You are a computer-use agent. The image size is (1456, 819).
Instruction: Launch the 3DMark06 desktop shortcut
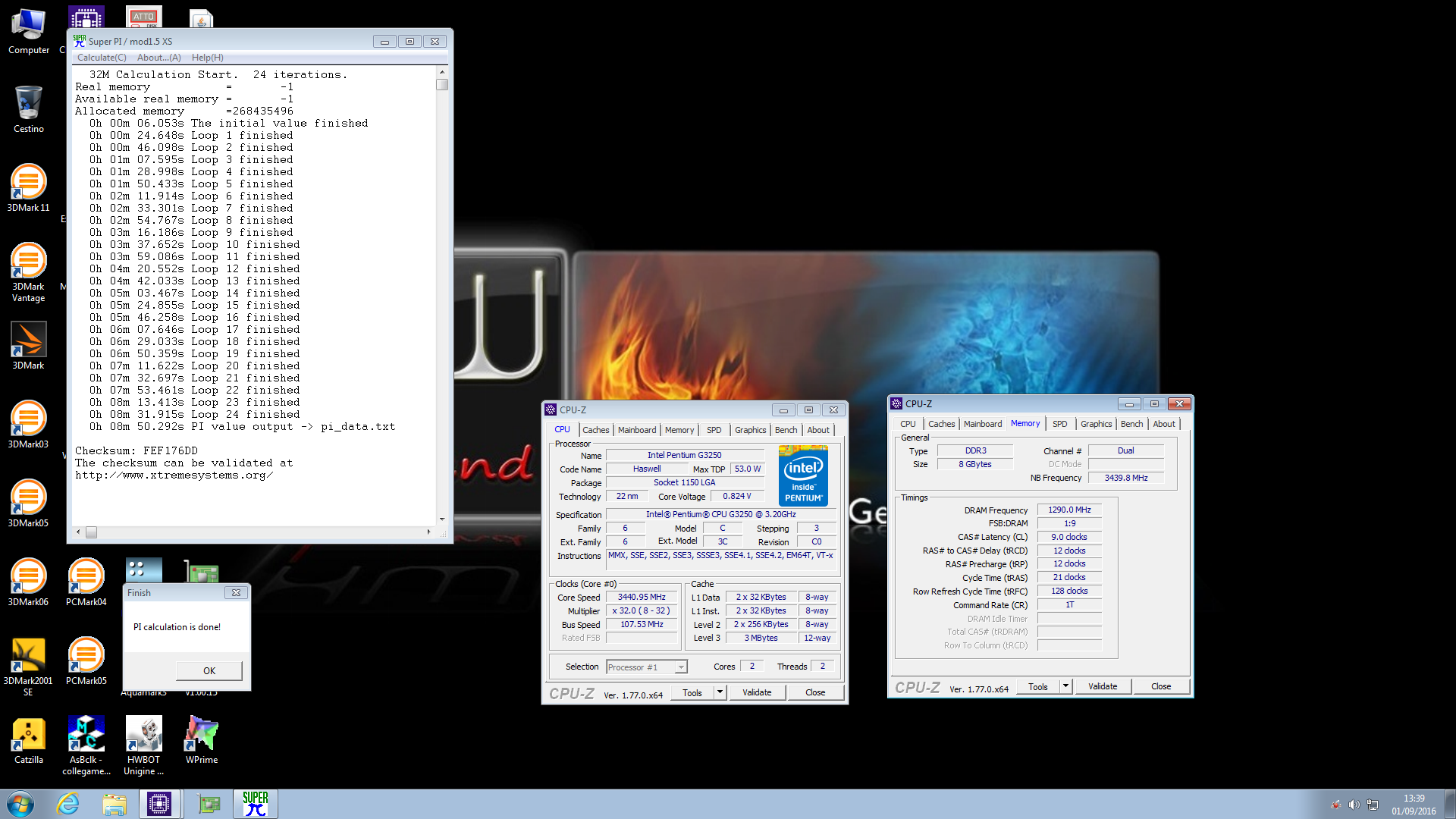[x=29, y=582]
